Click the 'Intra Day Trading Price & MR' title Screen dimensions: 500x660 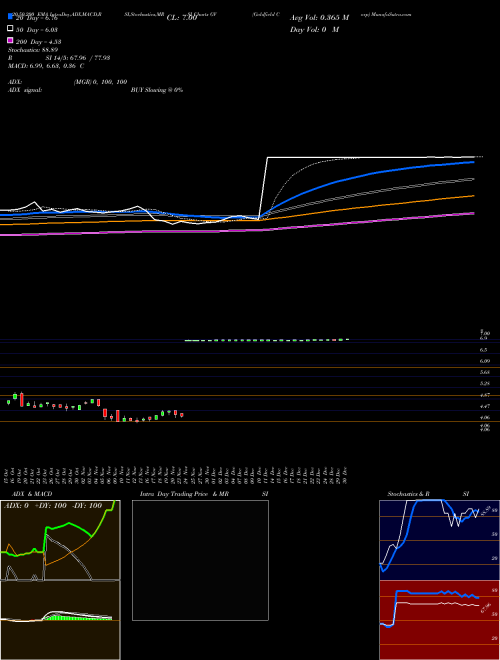(184, 494)
